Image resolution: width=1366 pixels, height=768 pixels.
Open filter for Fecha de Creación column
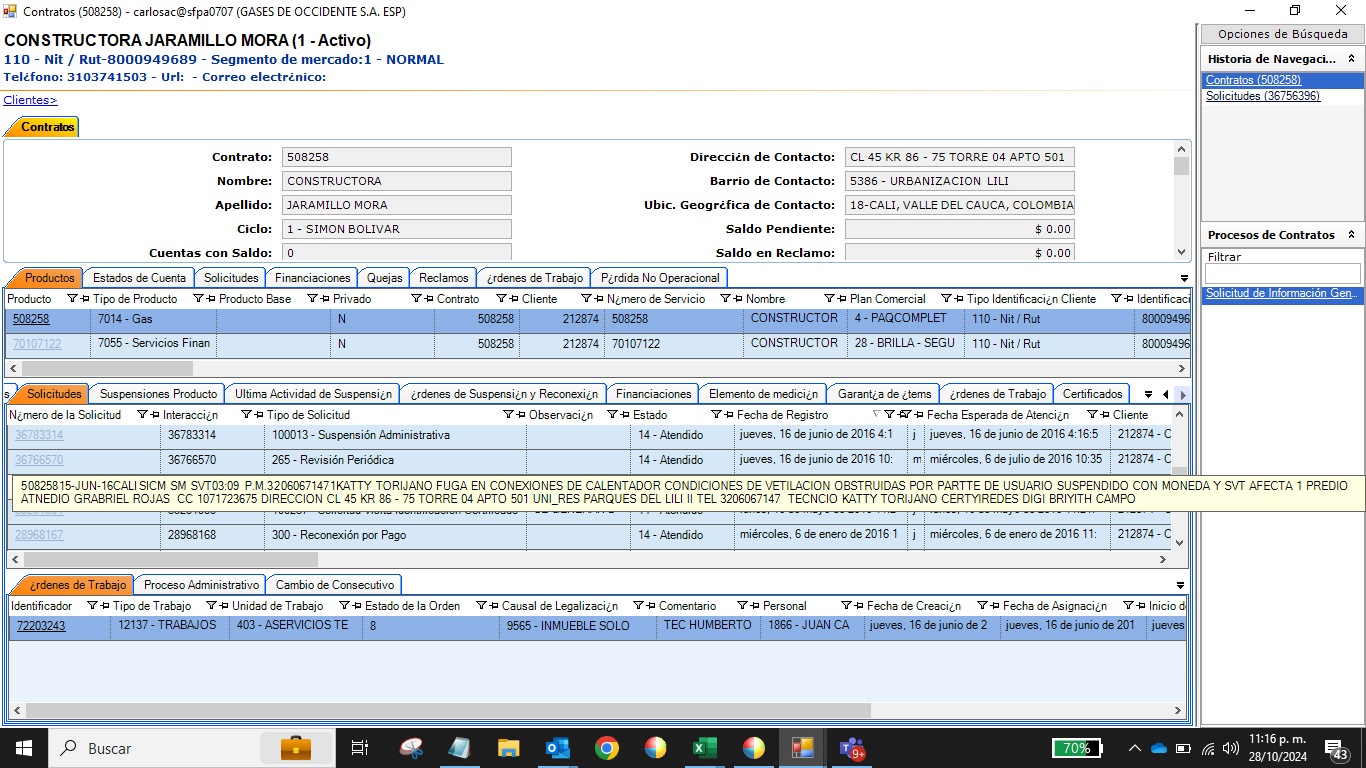[981, 606]
